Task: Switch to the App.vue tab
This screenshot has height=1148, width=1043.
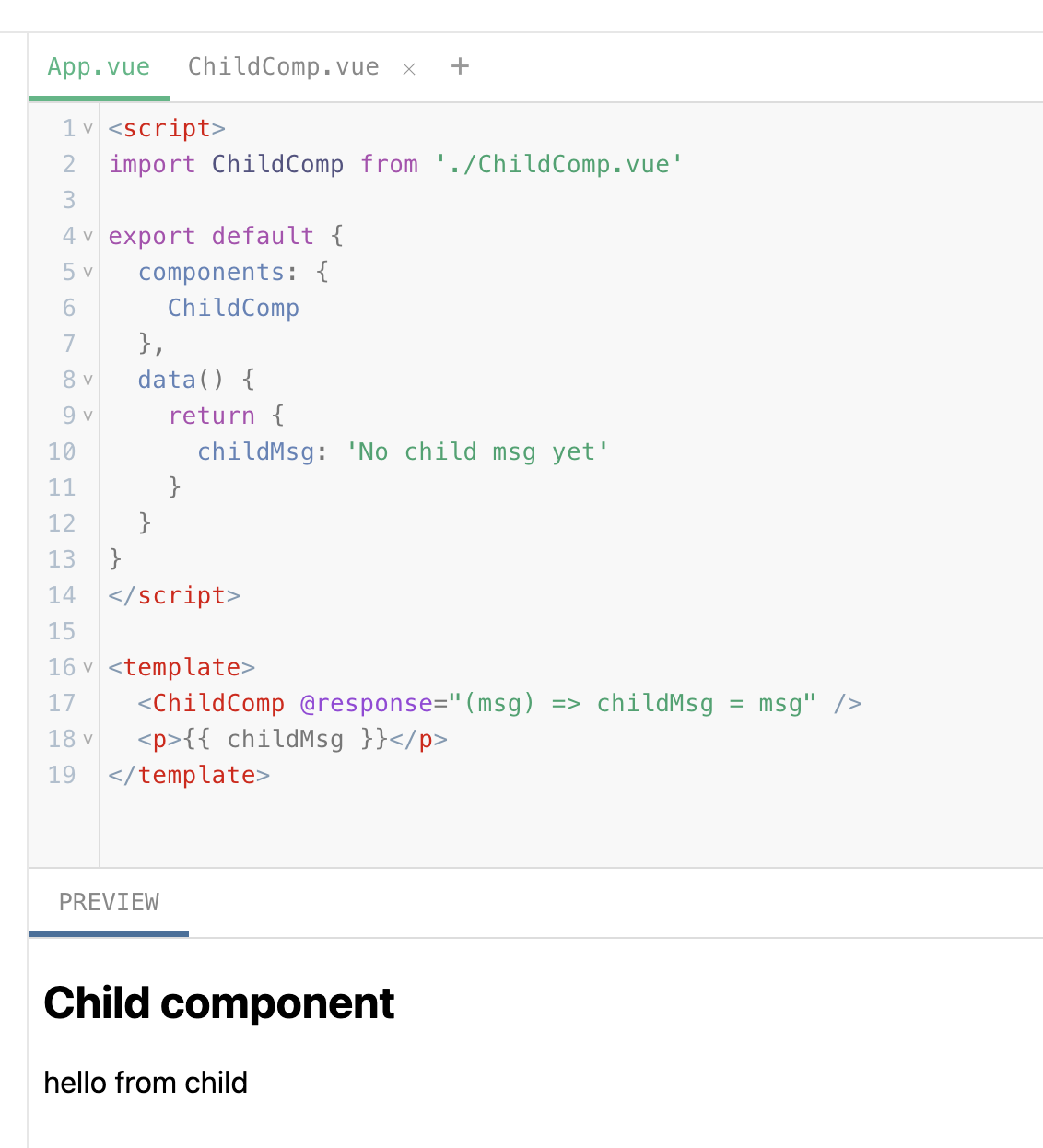Action: click(99, 67)
